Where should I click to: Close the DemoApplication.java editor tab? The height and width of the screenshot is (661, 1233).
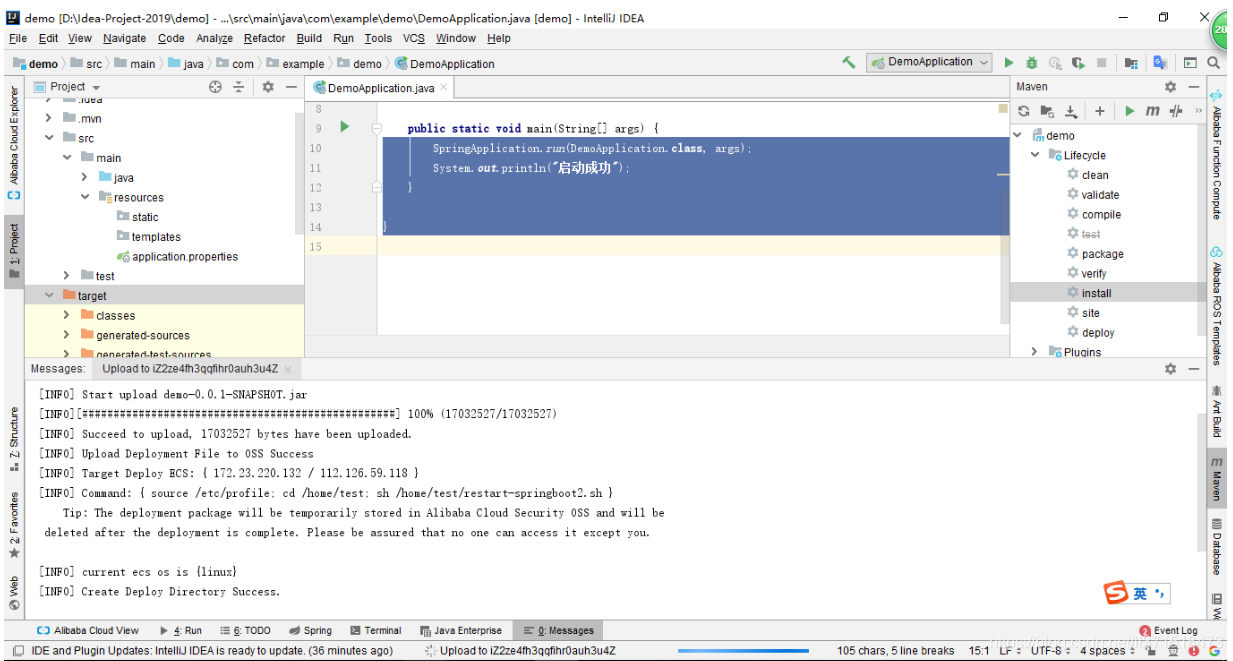pos(443,88)
